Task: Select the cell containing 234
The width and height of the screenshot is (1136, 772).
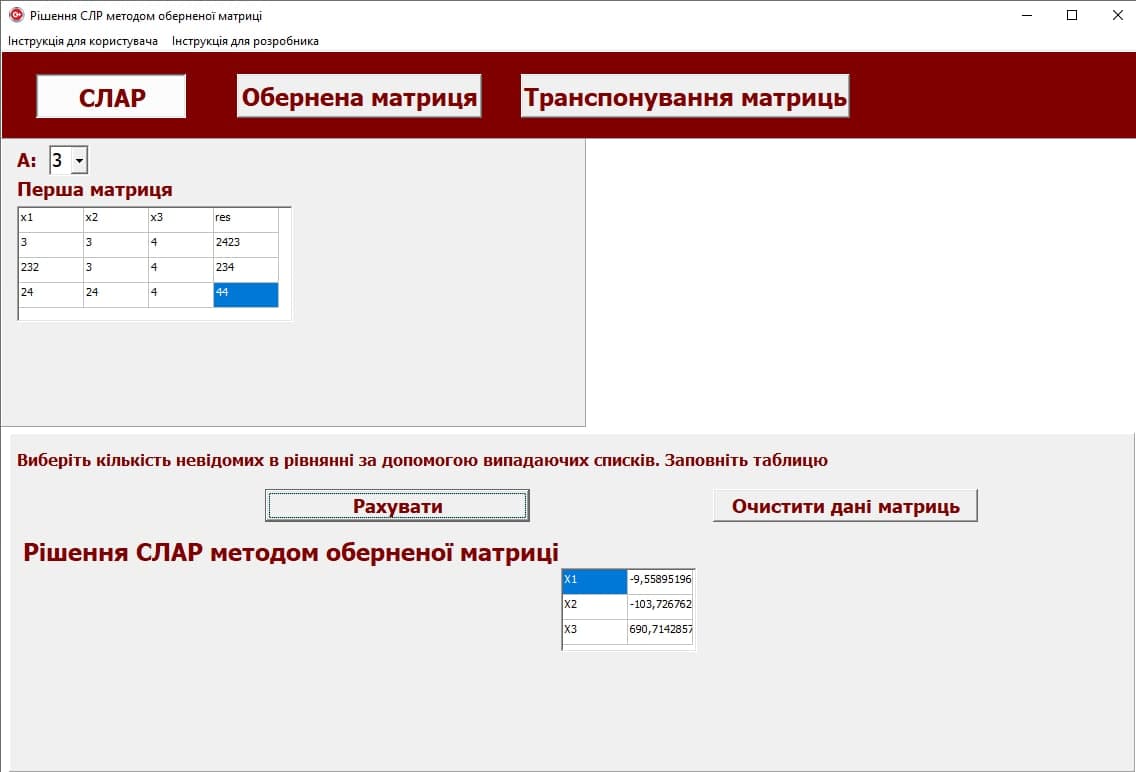Action: pos(246,269)
